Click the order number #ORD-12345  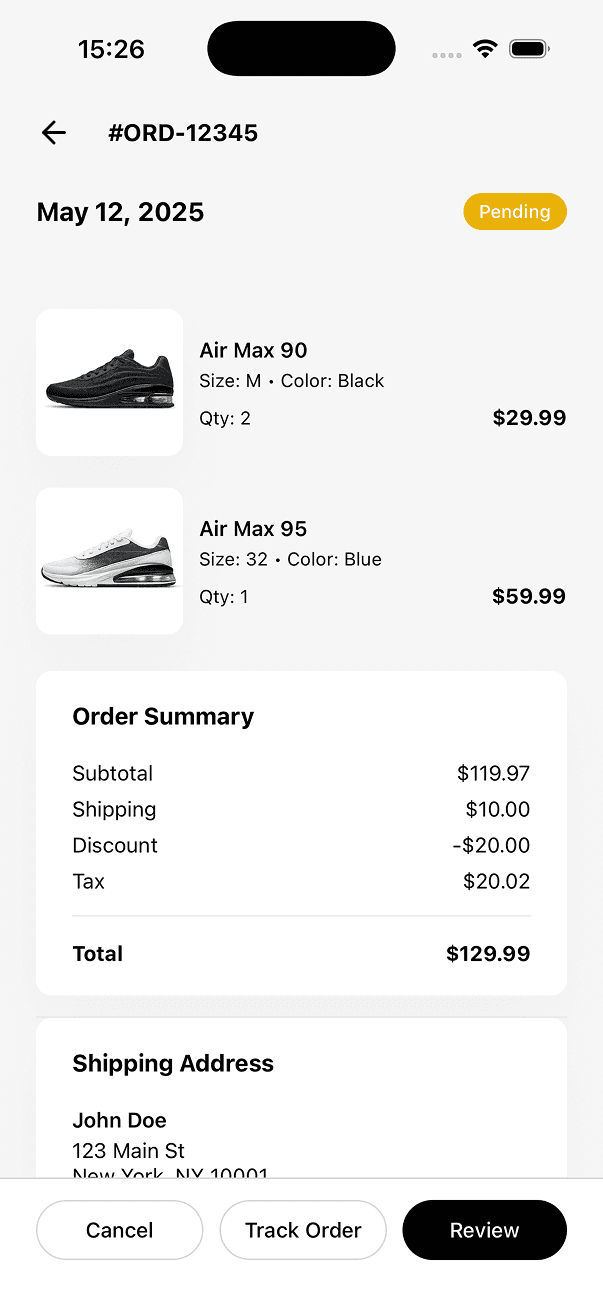coord(184,132)
